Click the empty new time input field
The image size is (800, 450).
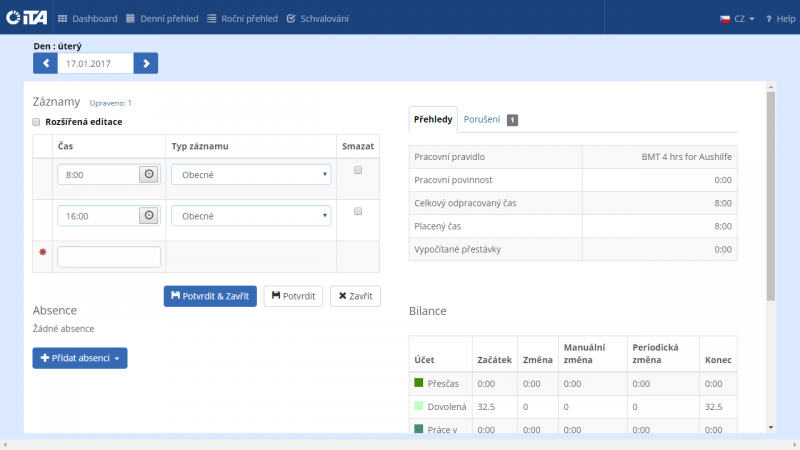(x=109, y=257)
